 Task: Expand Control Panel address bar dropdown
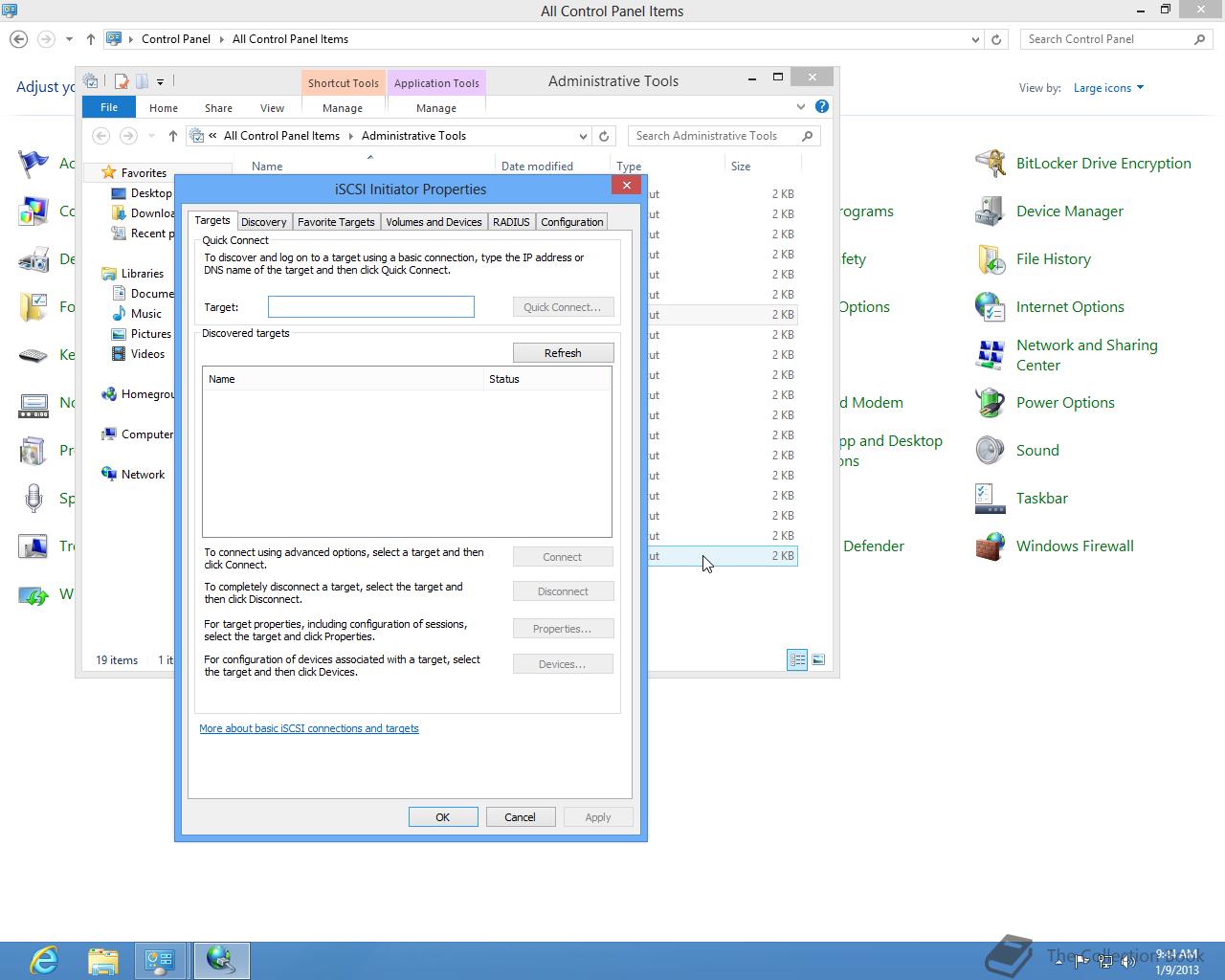(x=975, y=39)
